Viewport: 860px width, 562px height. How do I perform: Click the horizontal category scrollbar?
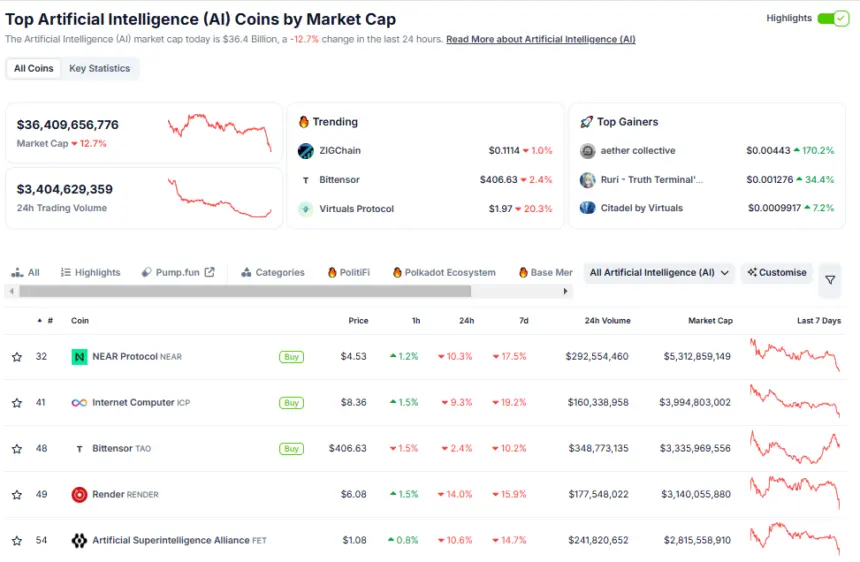(x=245, y=291)
